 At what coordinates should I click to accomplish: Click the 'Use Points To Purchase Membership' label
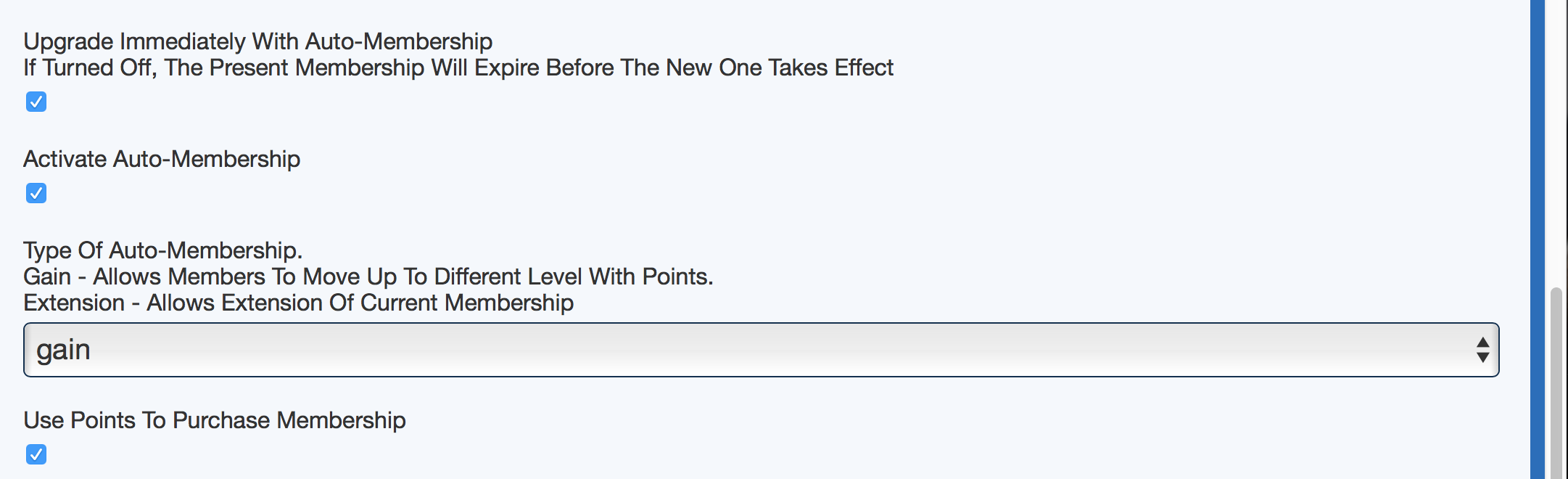pos(215,420)
